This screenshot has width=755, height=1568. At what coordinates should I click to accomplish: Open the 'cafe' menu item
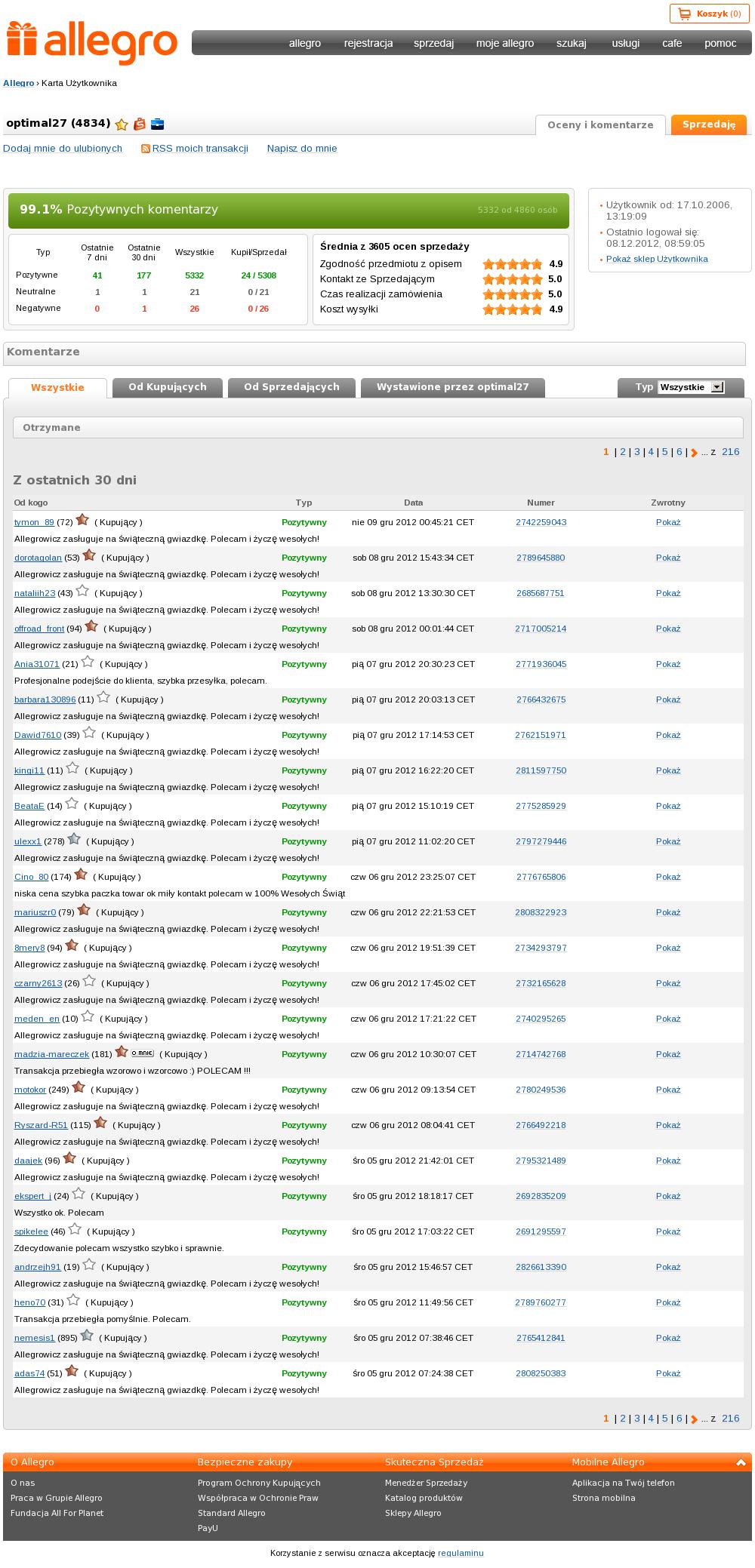(x=672, y=43)
